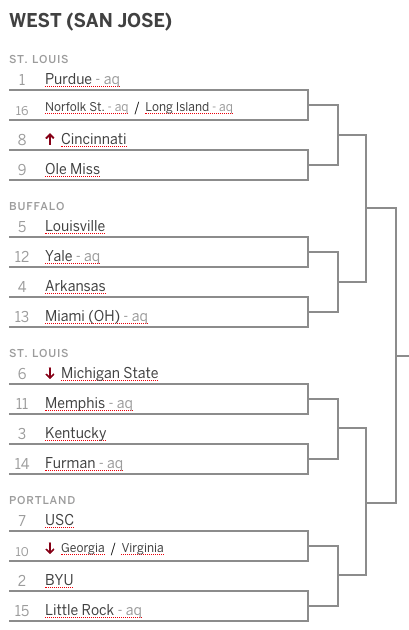
Task: Click the Michigan State team link
Action: coord(110,373)
